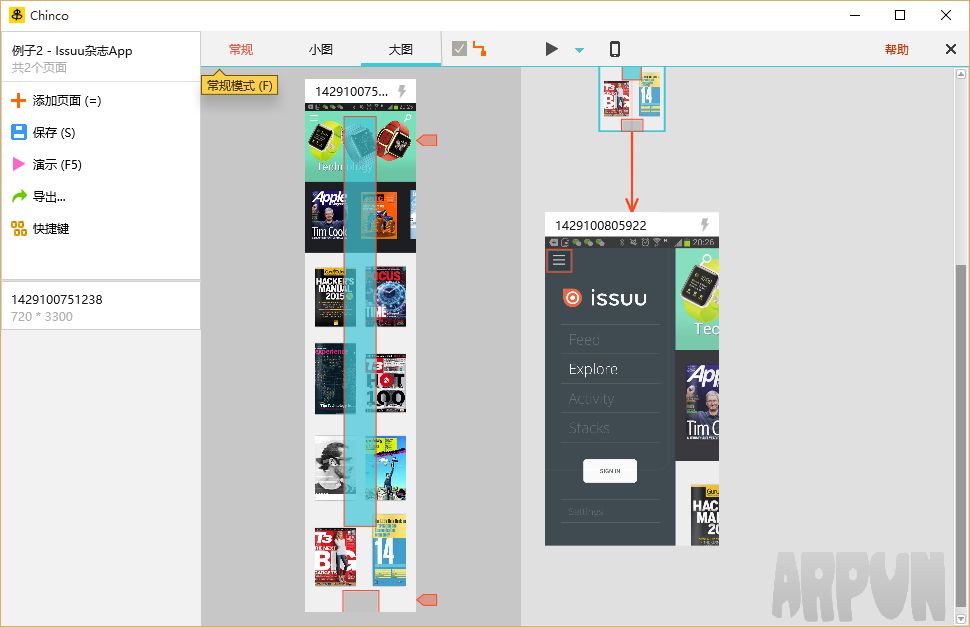The height and width of the screenshot is (627, 970).
Task: Click the blue Save (保存) disk icon
Action: pos(18,132)
